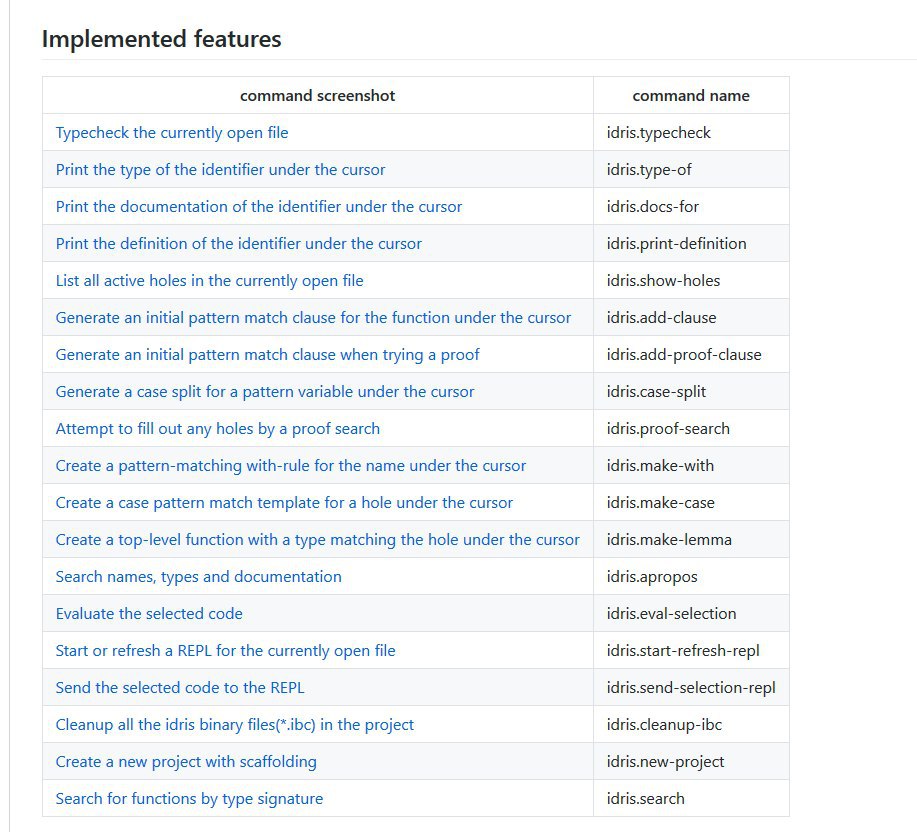Click 'Search for functions by type signature' link
Viewport: 917px width, 832px height.
189,799
